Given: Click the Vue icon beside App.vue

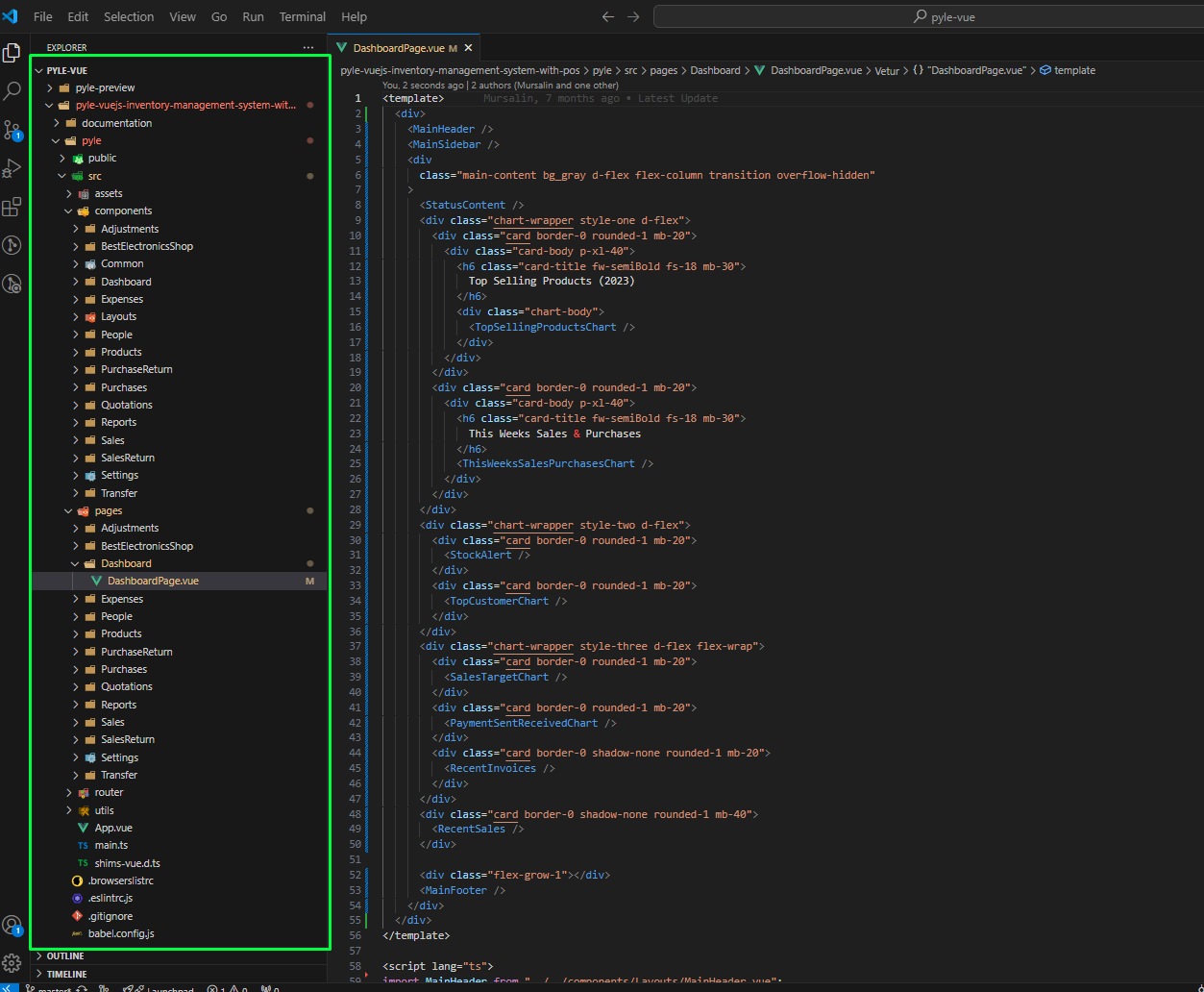Looking at the screenshot, I should [84, 828].
